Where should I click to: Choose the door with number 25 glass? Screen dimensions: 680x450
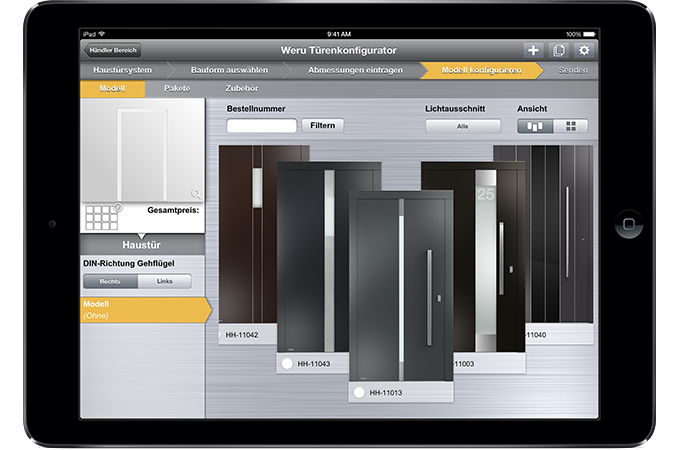pyautogui.click(x=489, y=258)
